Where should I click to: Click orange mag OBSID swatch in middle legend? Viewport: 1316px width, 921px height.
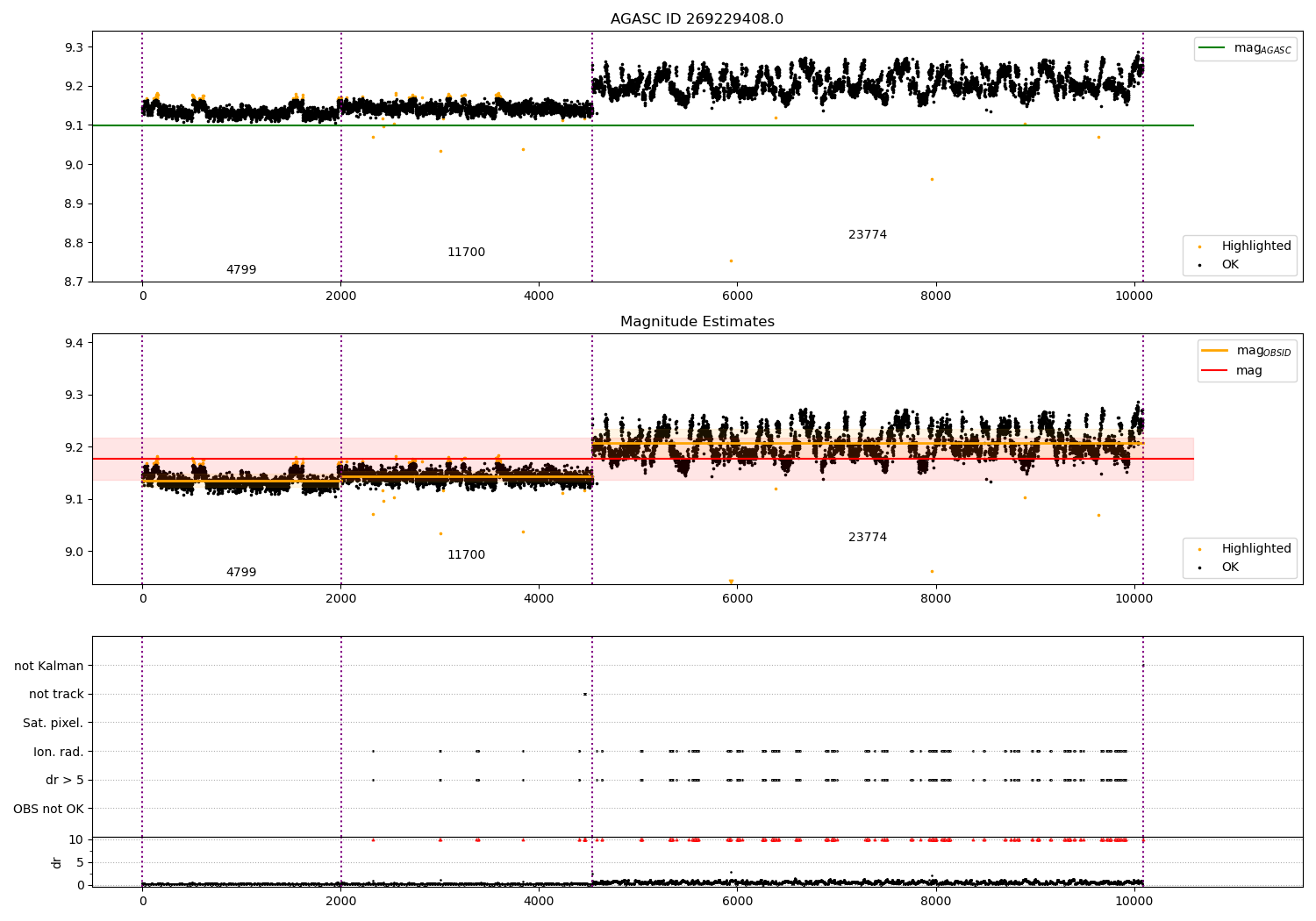coord(1214,351)
